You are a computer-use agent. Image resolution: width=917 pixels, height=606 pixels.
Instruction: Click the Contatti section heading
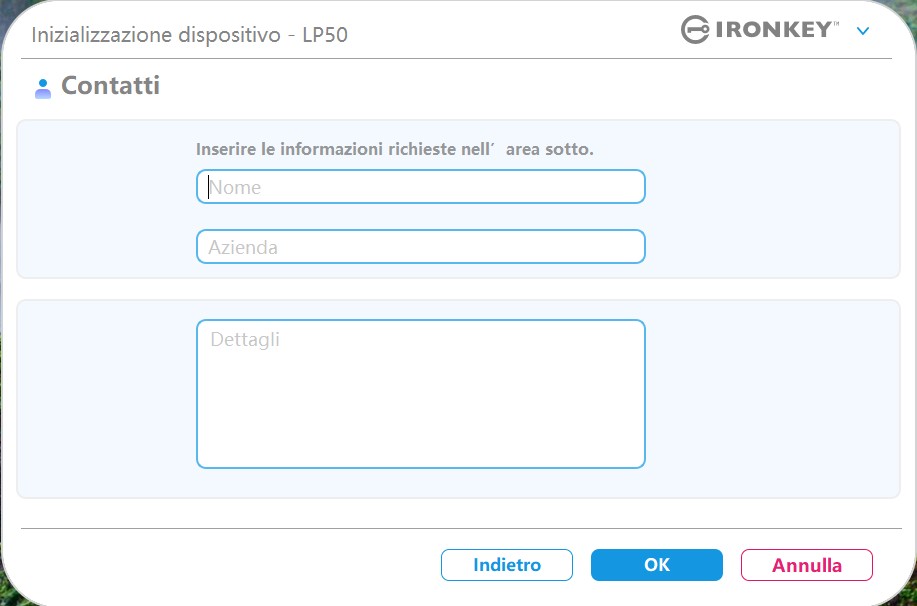tap(111, 85)
